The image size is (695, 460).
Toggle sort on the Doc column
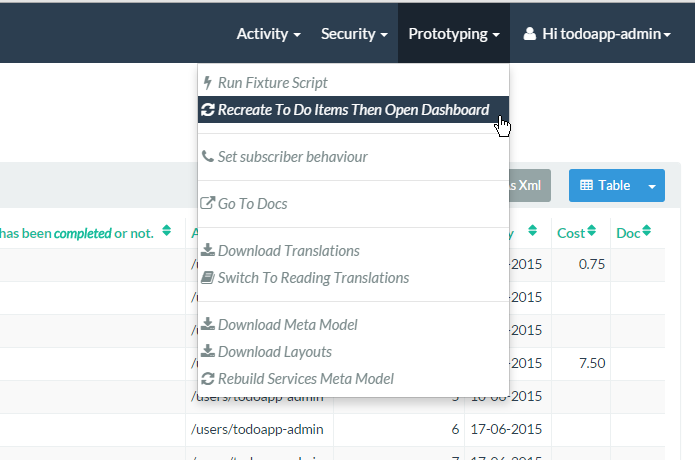click(x=646, y=232)
